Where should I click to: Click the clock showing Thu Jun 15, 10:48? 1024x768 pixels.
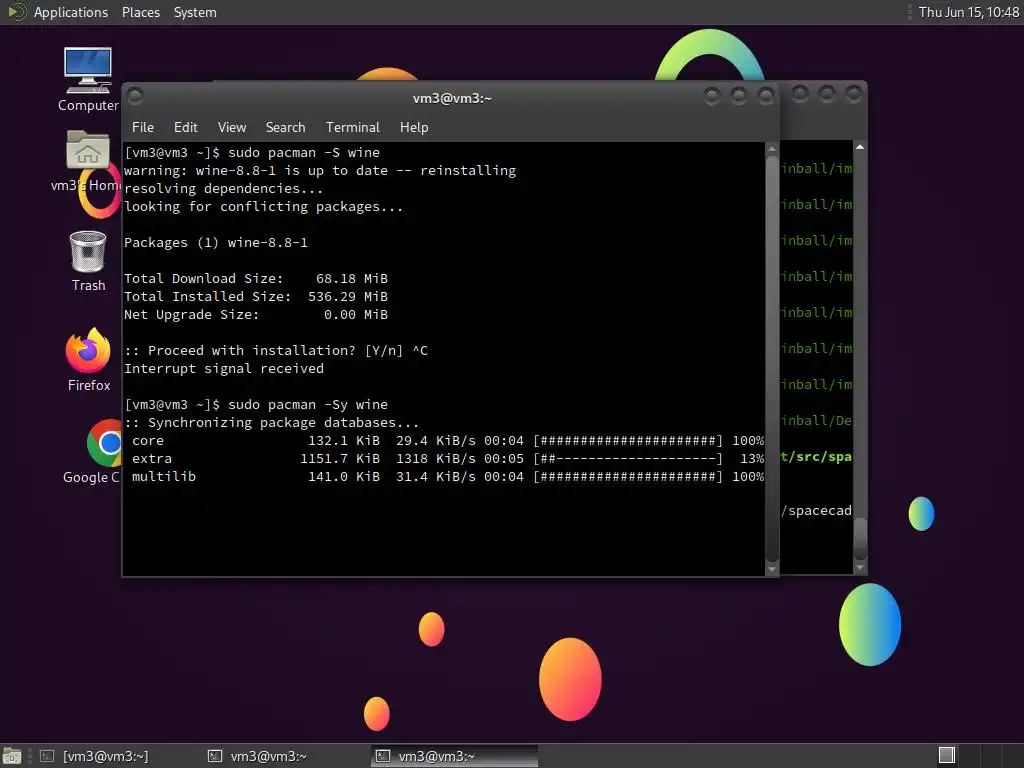pyautogui.click(x=968, y=12)
